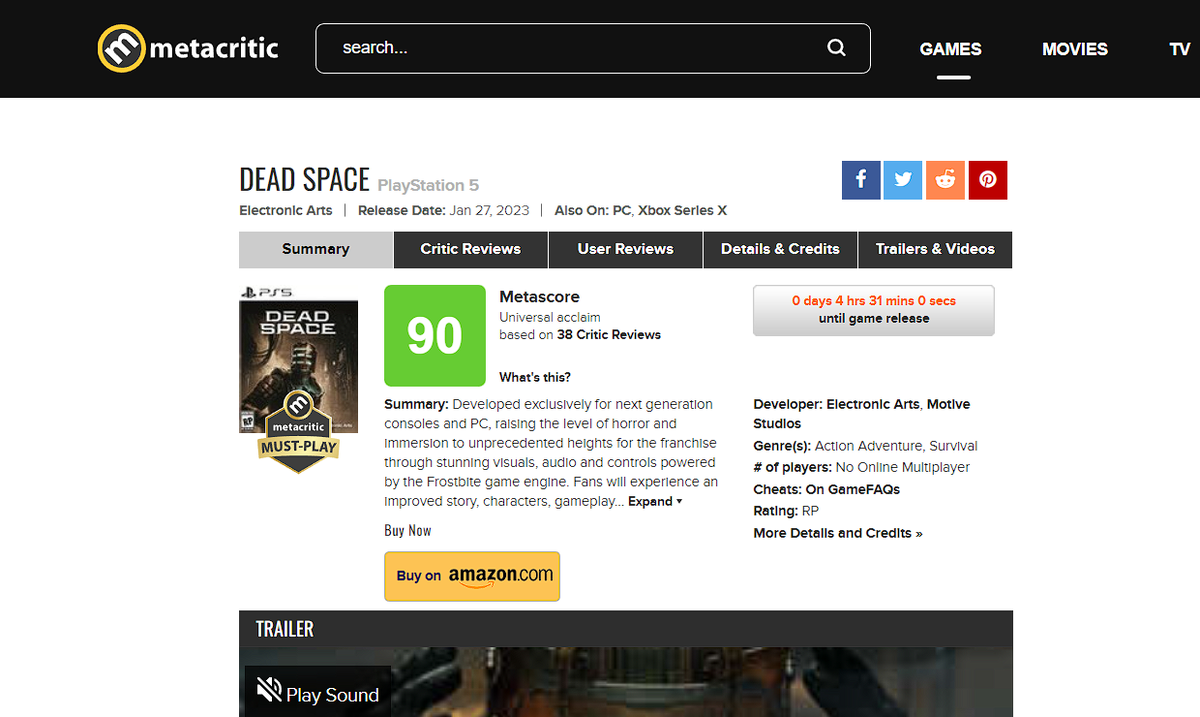Share on Reddit icon
The image size is (1200, 717).
click(x=945, y=180)
